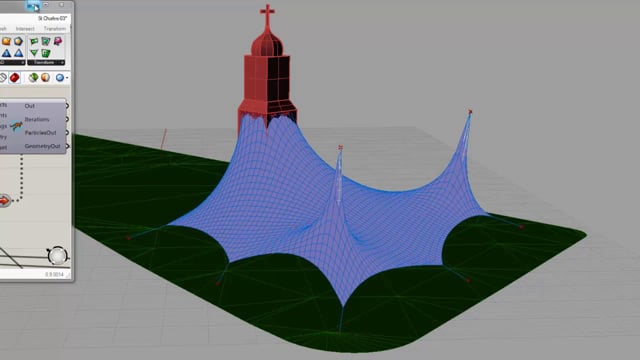This screenshot has height=360, width=640.
Task: Open the dropdown arrow beside the blue sphere
Action: [x=67, y=78]
